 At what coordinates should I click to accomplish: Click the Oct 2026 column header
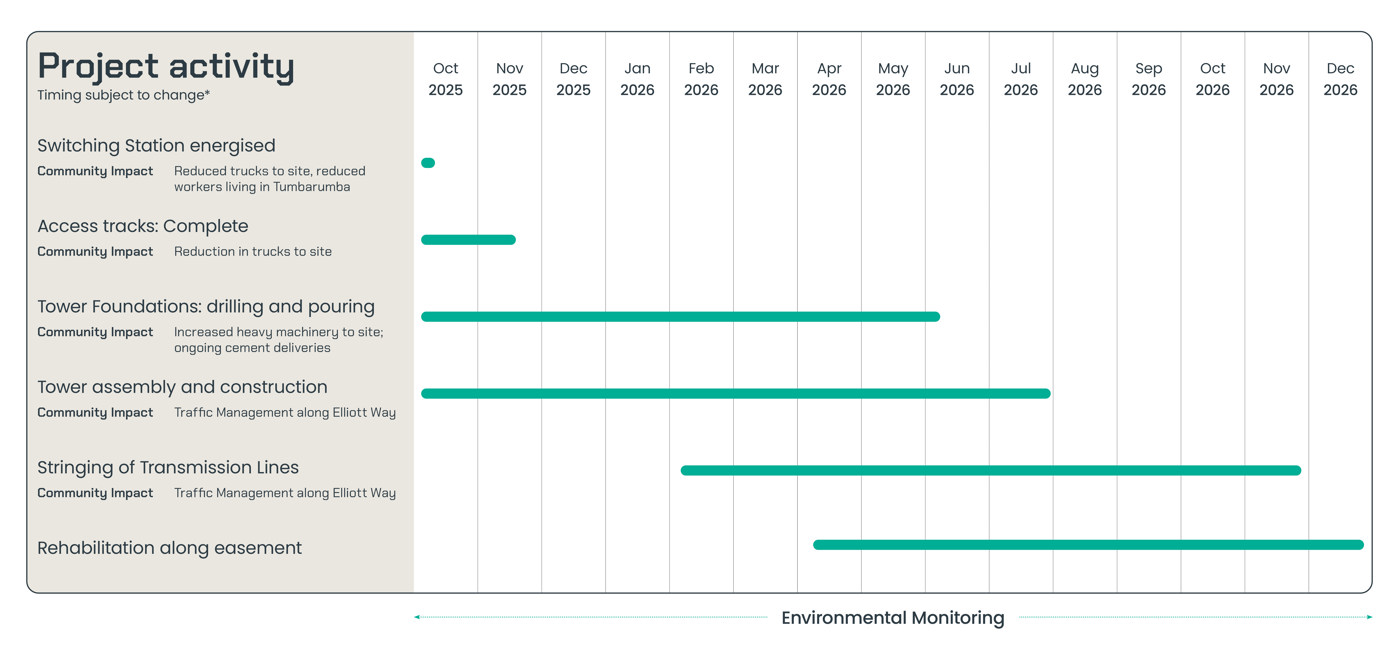coord(1213,79)
